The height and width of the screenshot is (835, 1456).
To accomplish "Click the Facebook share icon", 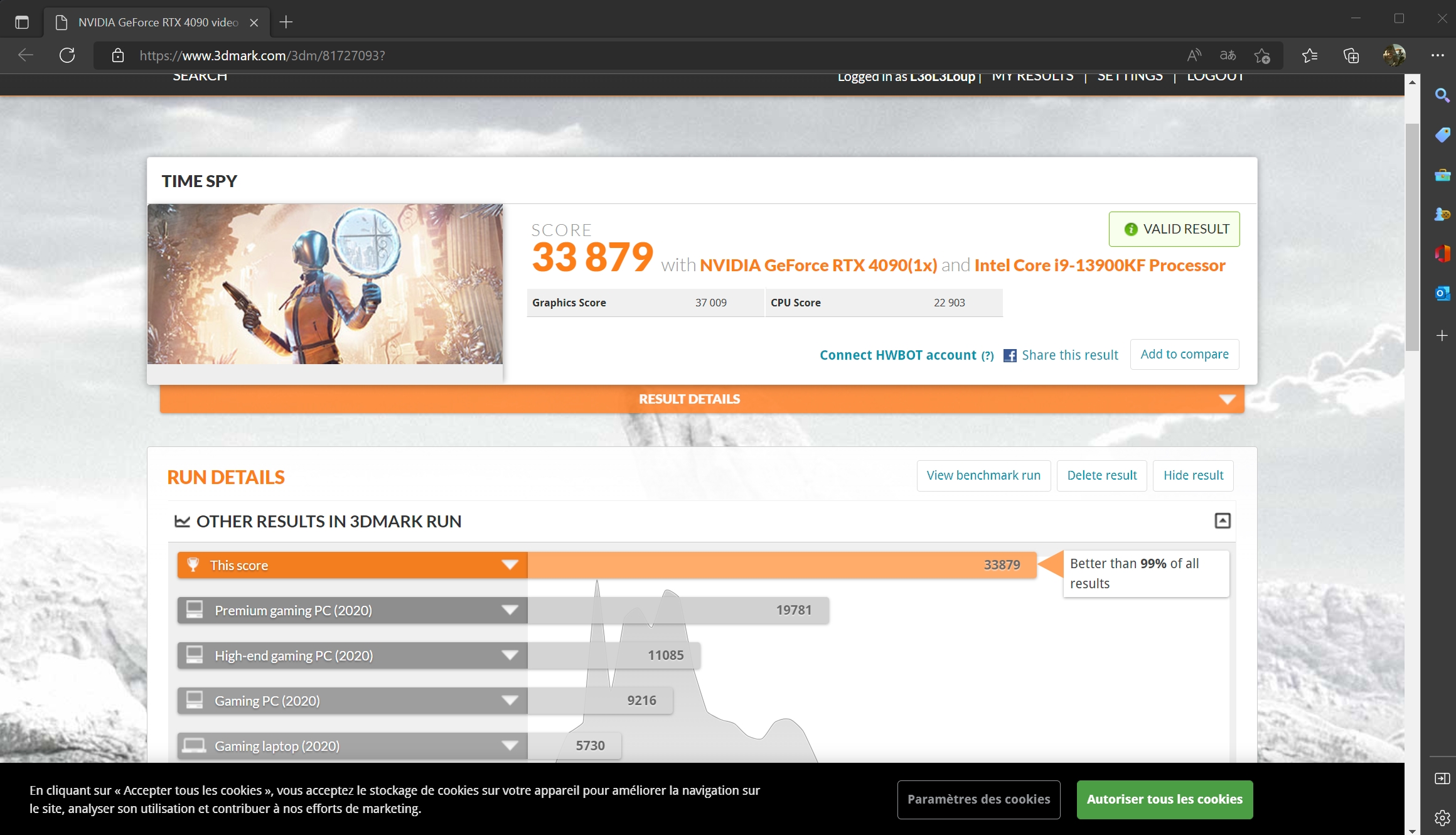I will coord(1010,355).
